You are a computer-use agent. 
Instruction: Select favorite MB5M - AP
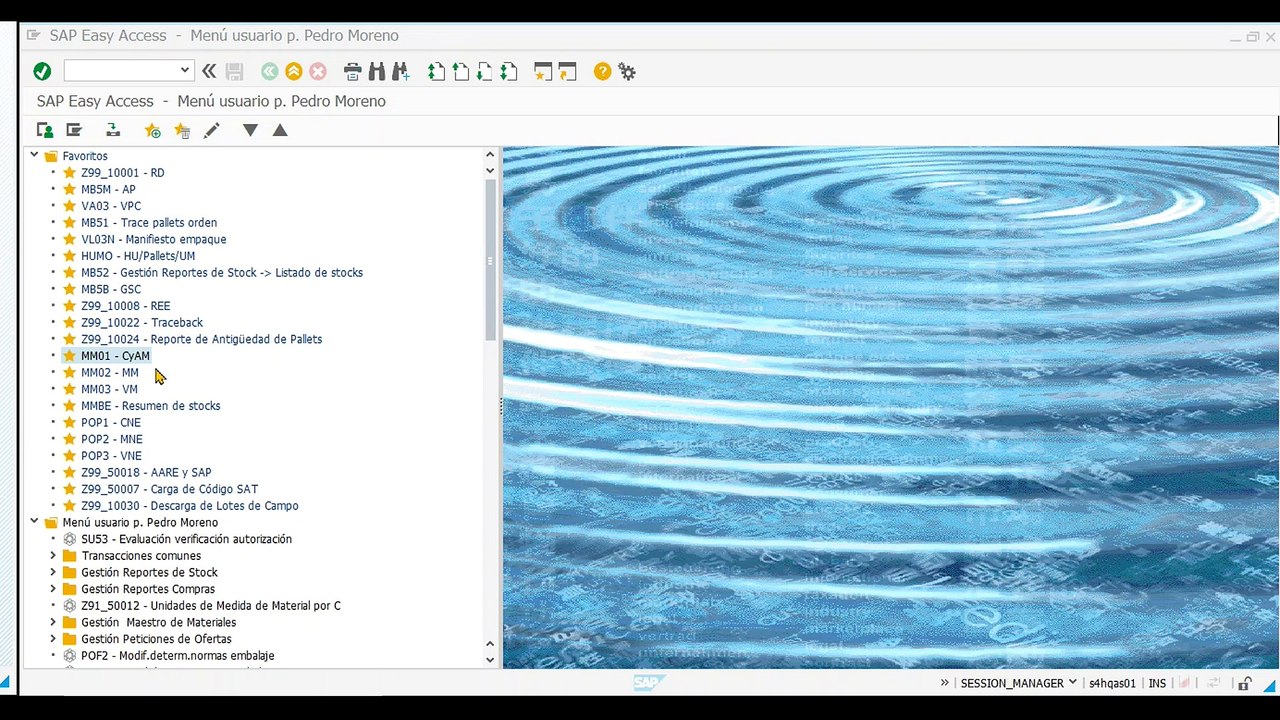108,189
